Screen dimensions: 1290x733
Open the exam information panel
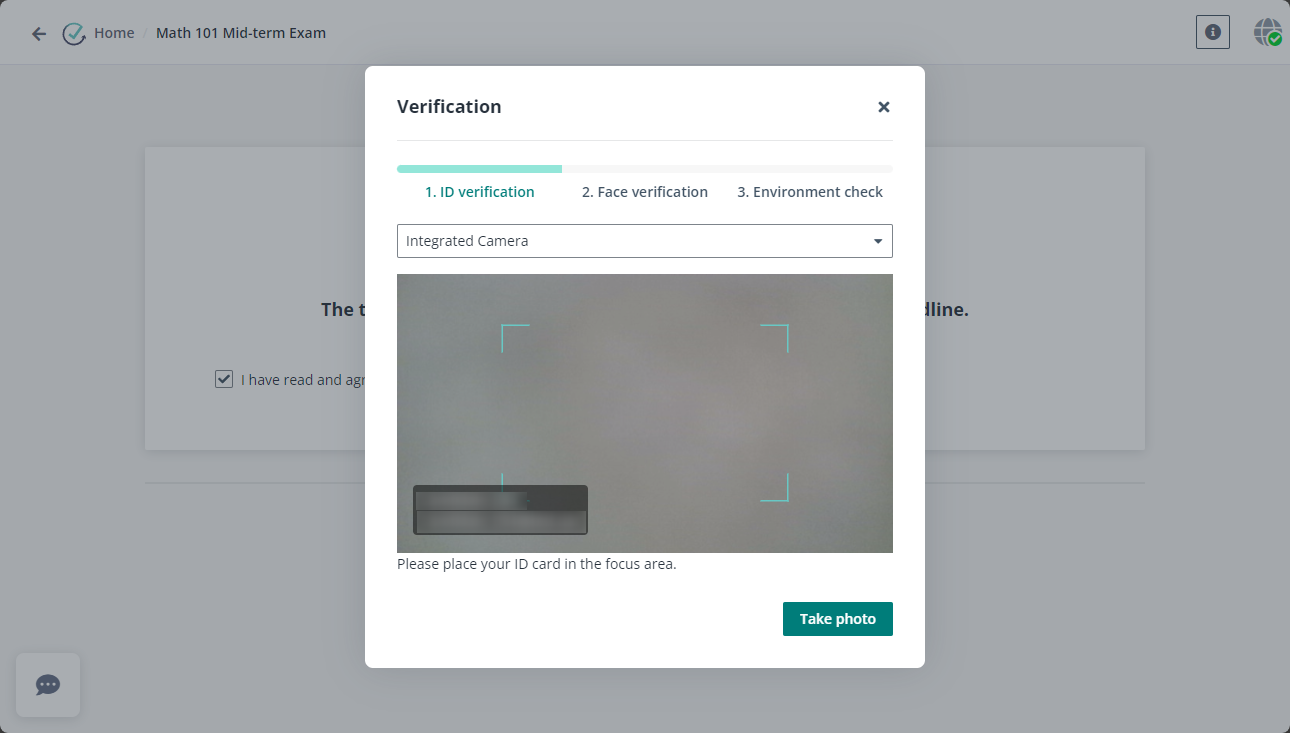point(1212,32)
